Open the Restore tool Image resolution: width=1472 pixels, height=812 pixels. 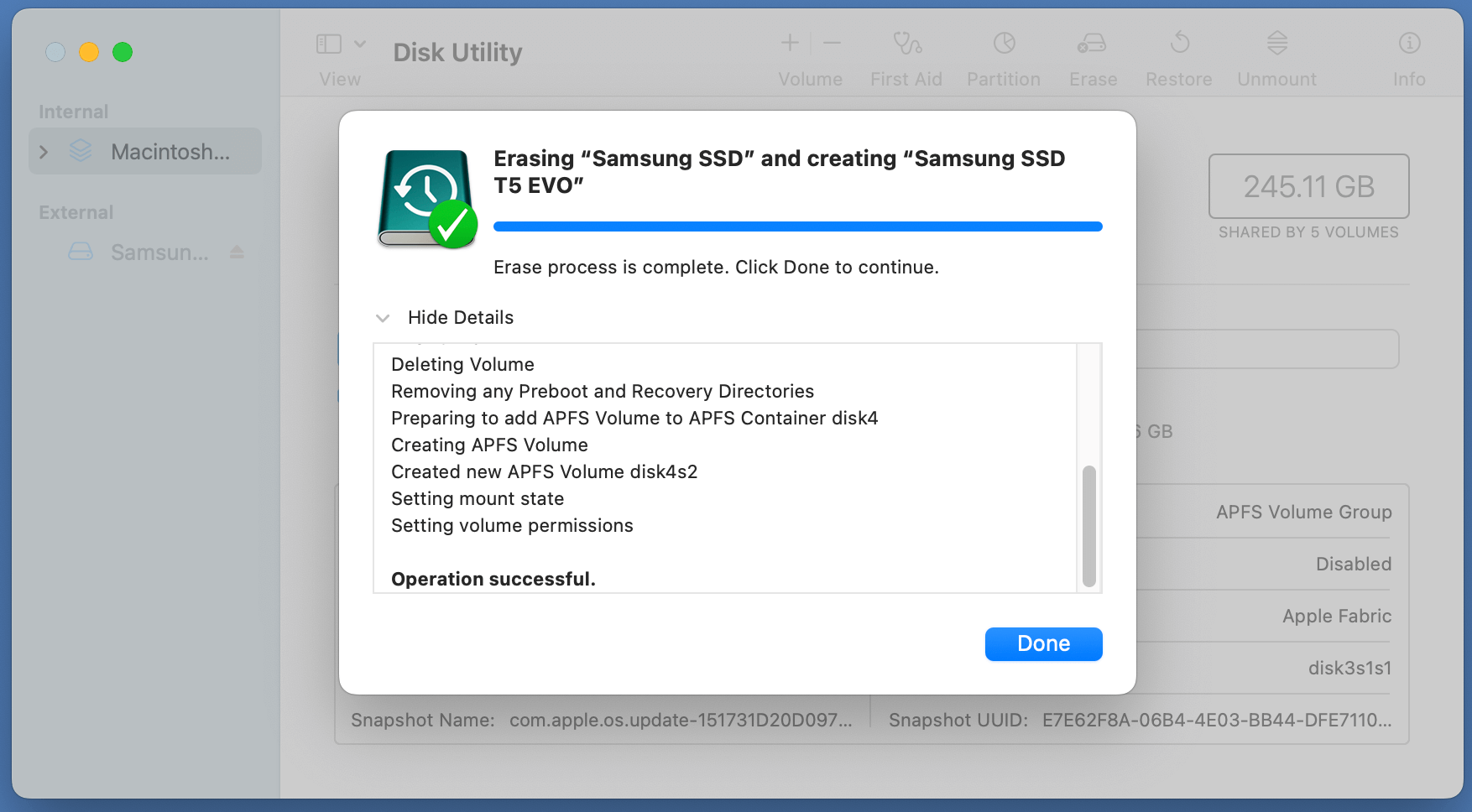click(x=1178, y=55)
